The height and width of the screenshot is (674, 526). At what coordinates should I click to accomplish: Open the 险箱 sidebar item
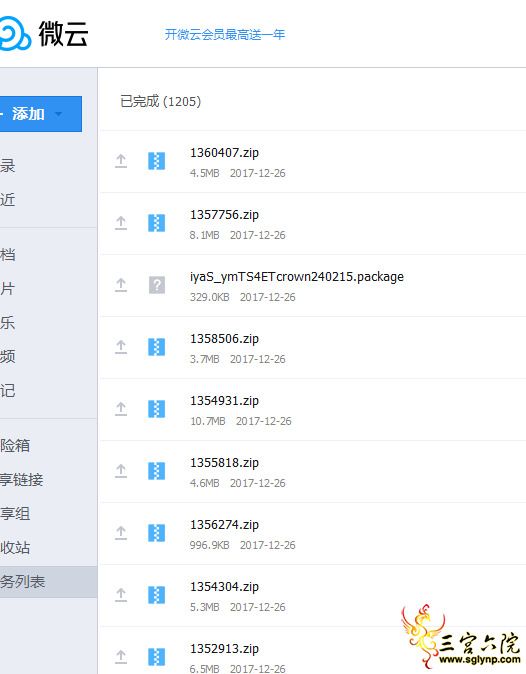click(15, 446)
